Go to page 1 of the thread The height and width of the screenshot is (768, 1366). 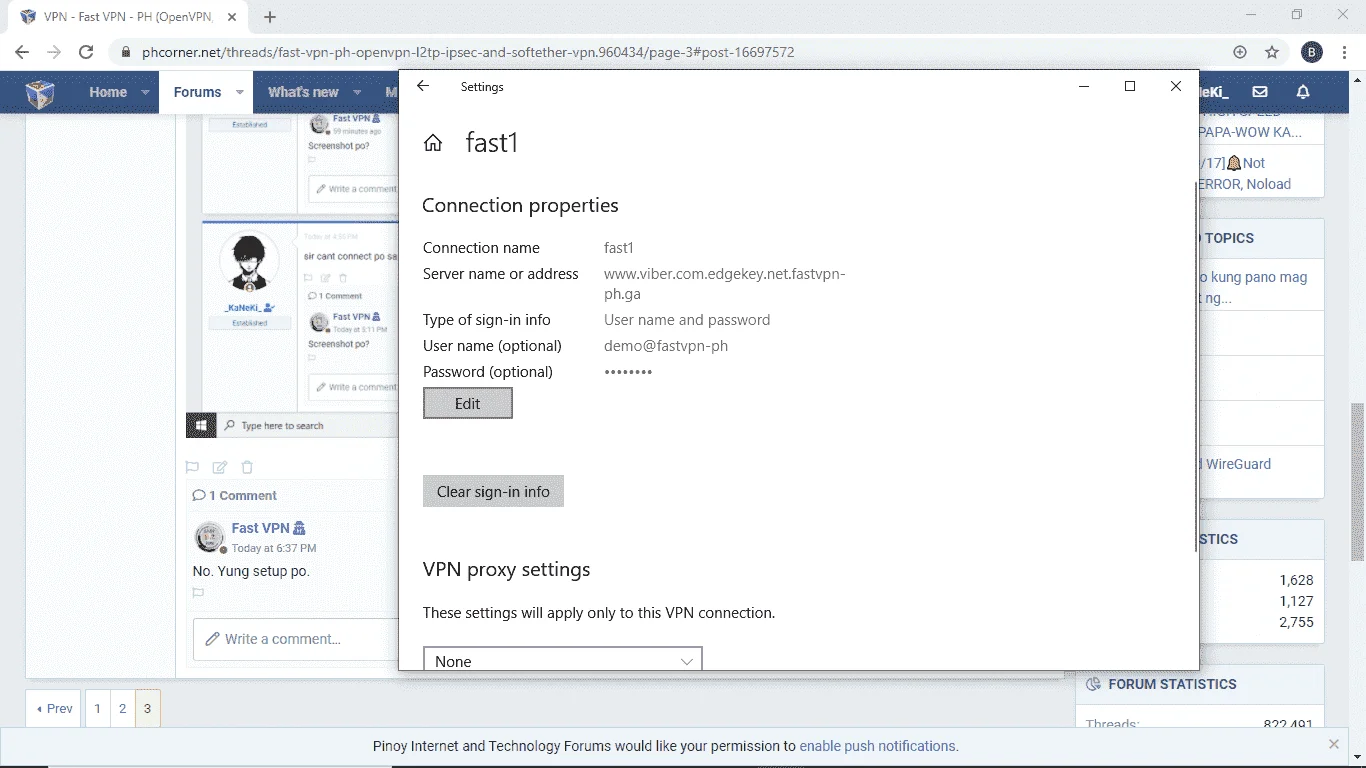coord(97,709)
